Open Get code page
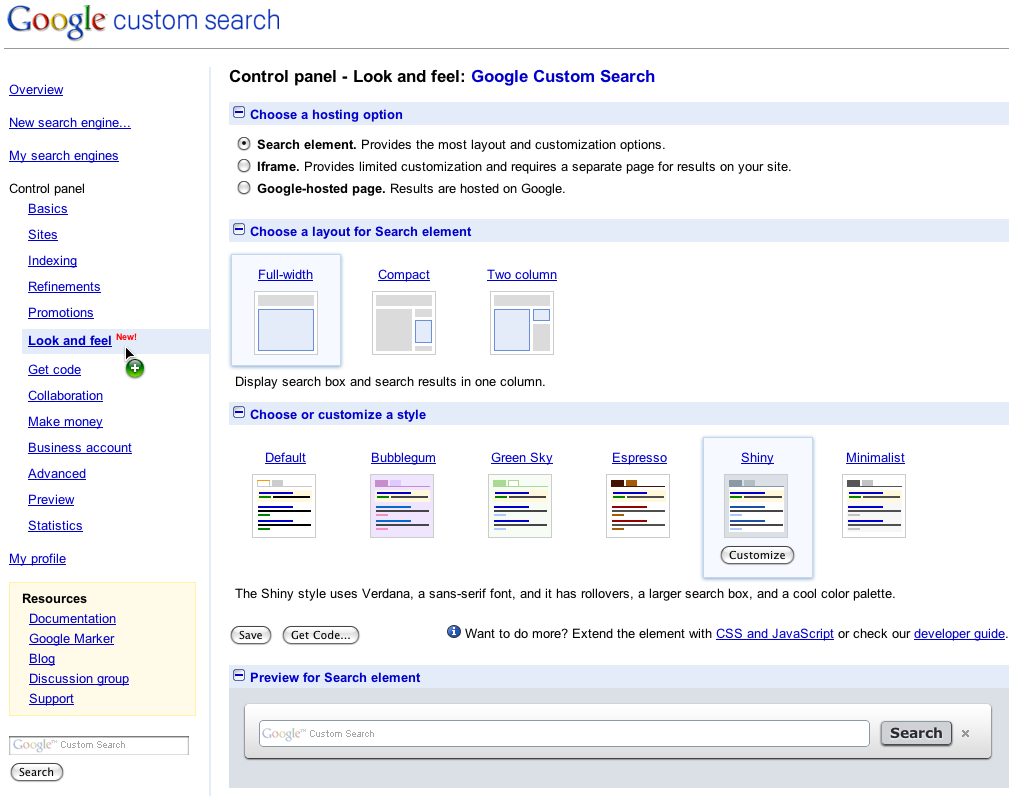Viewport: 1021px width, 802px height. click(x=54, y=370)
